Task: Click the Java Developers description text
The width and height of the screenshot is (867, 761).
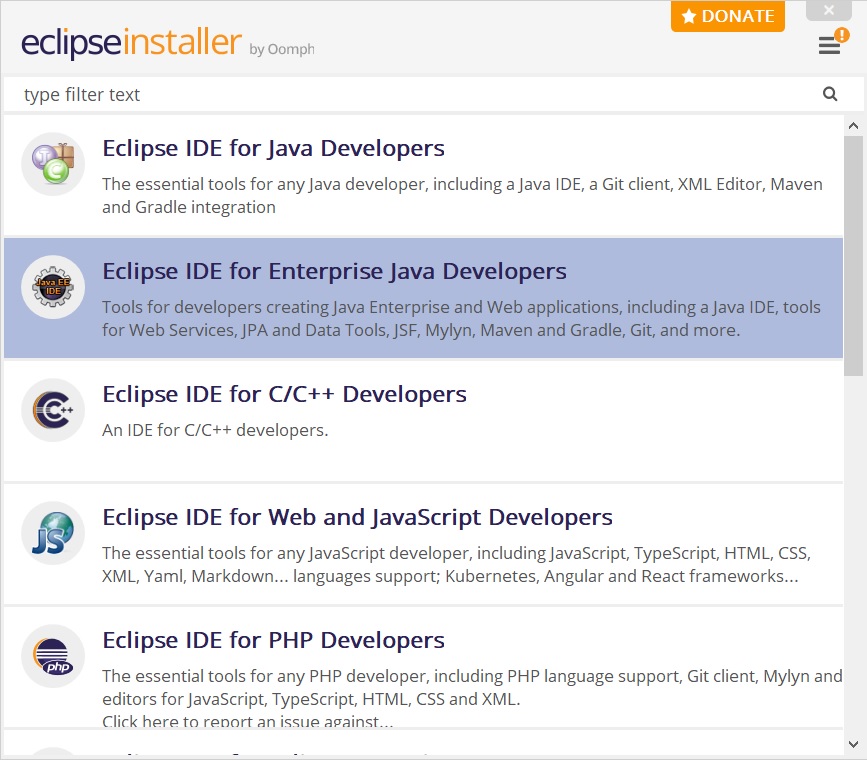Action: (462, 195)
